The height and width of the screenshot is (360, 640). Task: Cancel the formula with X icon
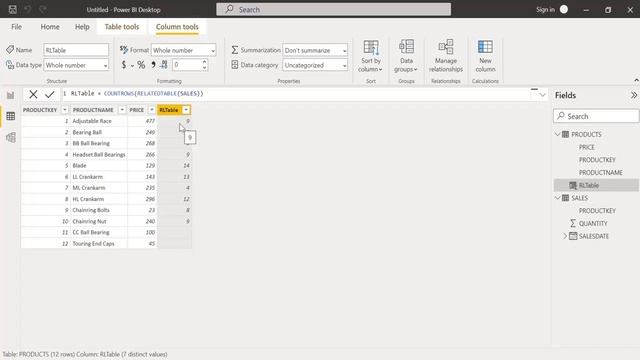(x=33, y=94)
